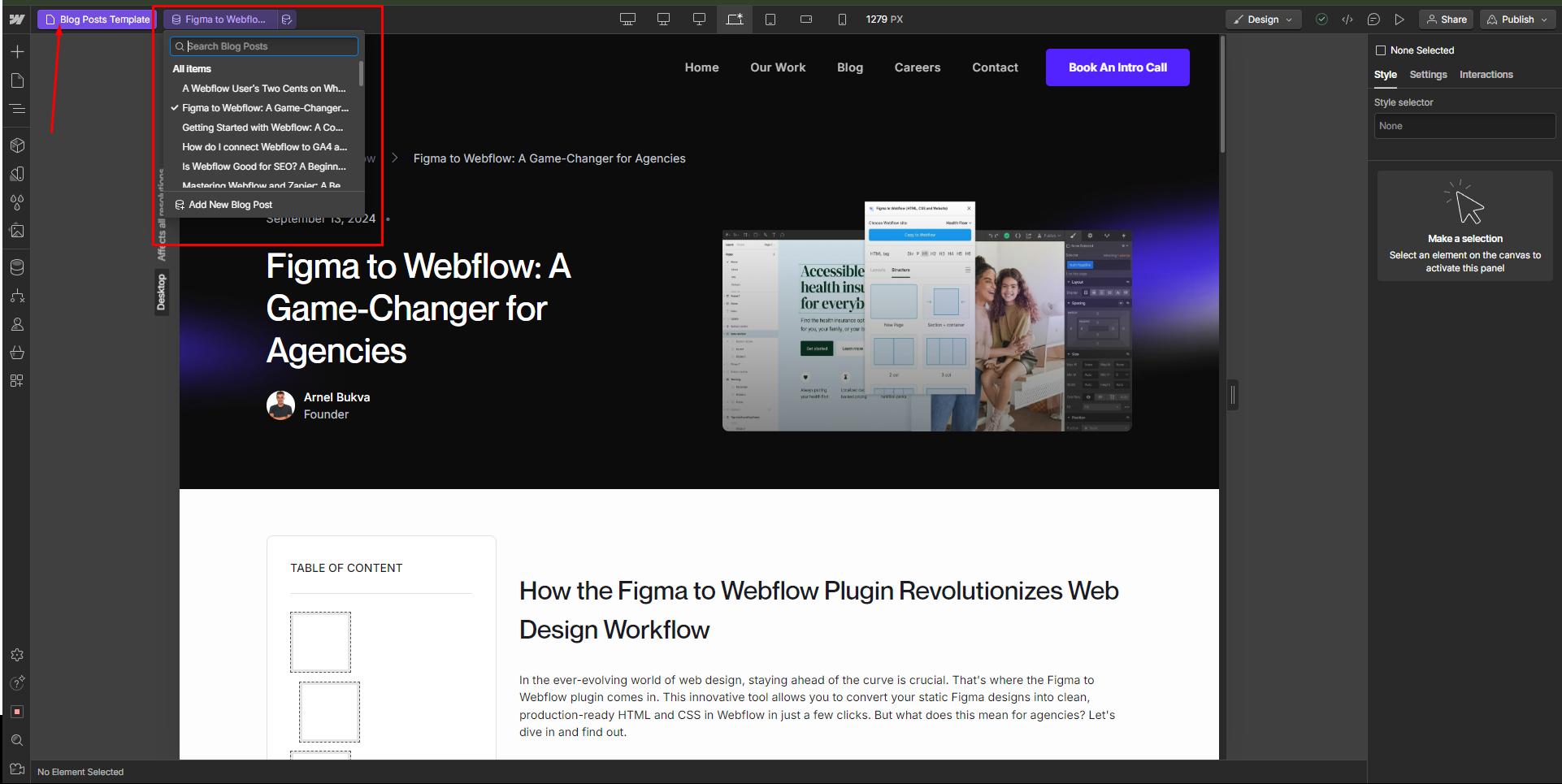Viewport: 1562px width, 784px height.
Task: Open the Navigator panel
Action: 17,109
